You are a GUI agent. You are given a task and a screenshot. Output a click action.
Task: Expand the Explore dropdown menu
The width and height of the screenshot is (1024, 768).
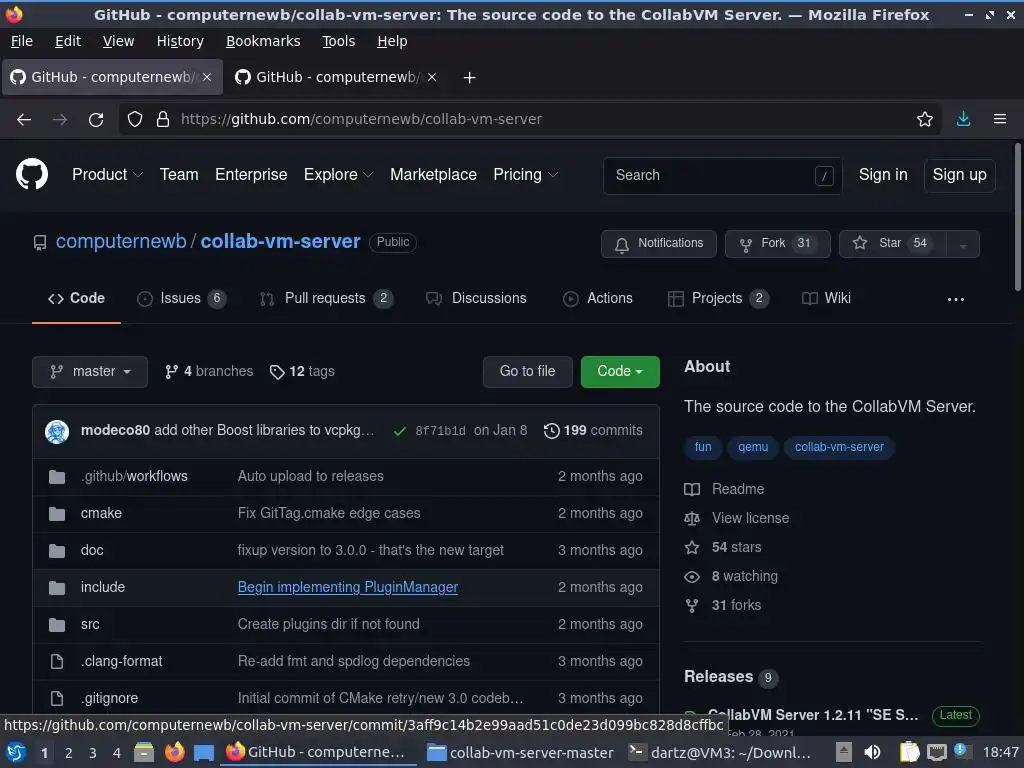coord(338,174)
